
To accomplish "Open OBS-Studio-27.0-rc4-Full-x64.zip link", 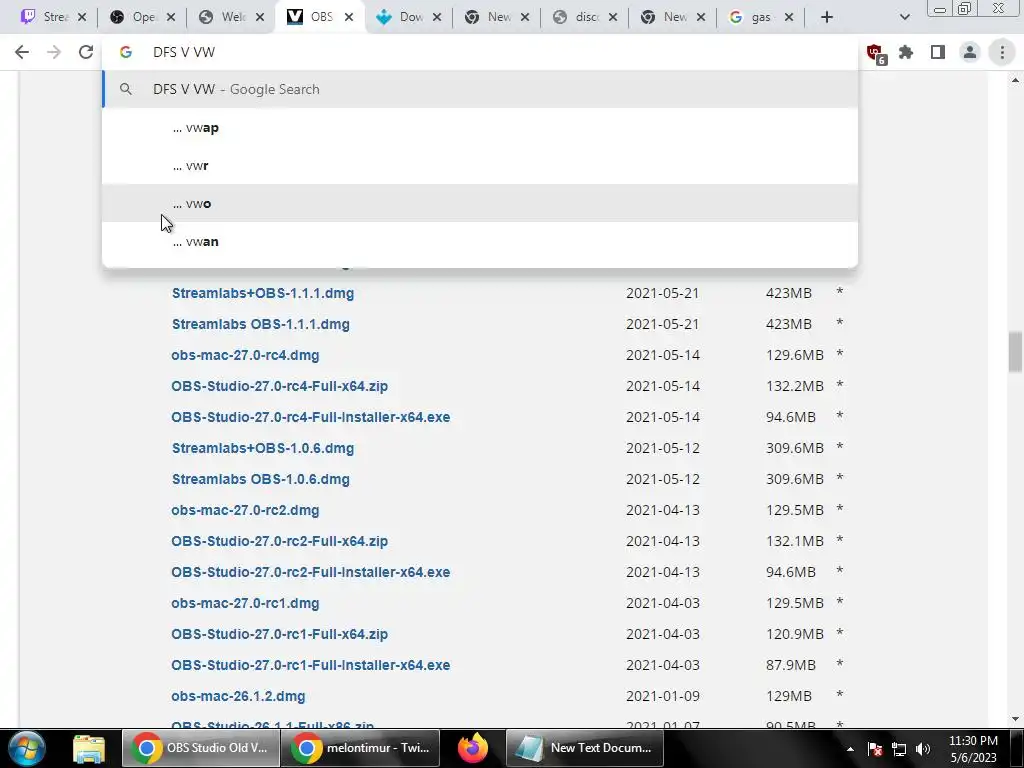I will pos(280,386).
